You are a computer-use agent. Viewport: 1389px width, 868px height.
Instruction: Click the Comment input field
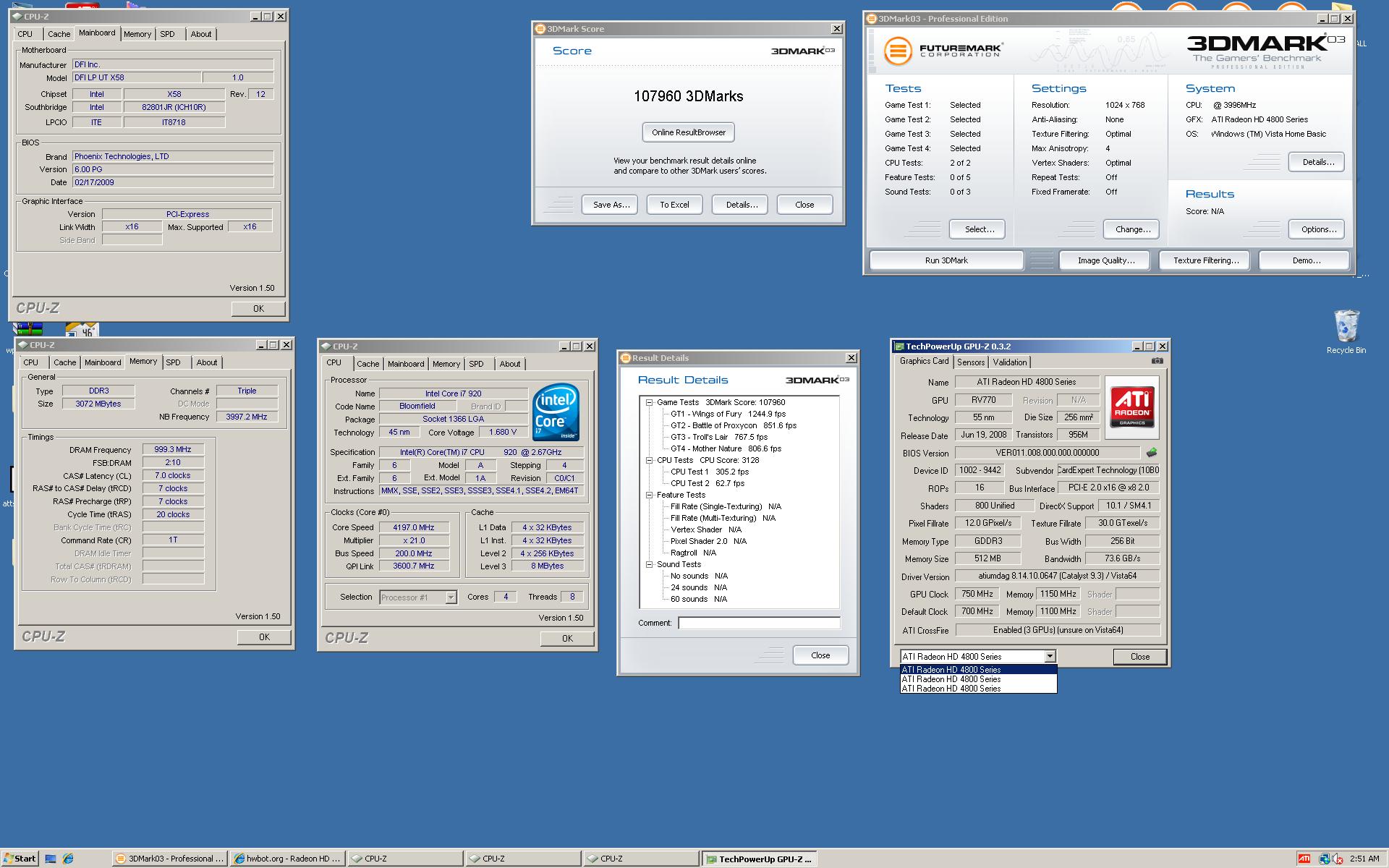click(759, 623)
